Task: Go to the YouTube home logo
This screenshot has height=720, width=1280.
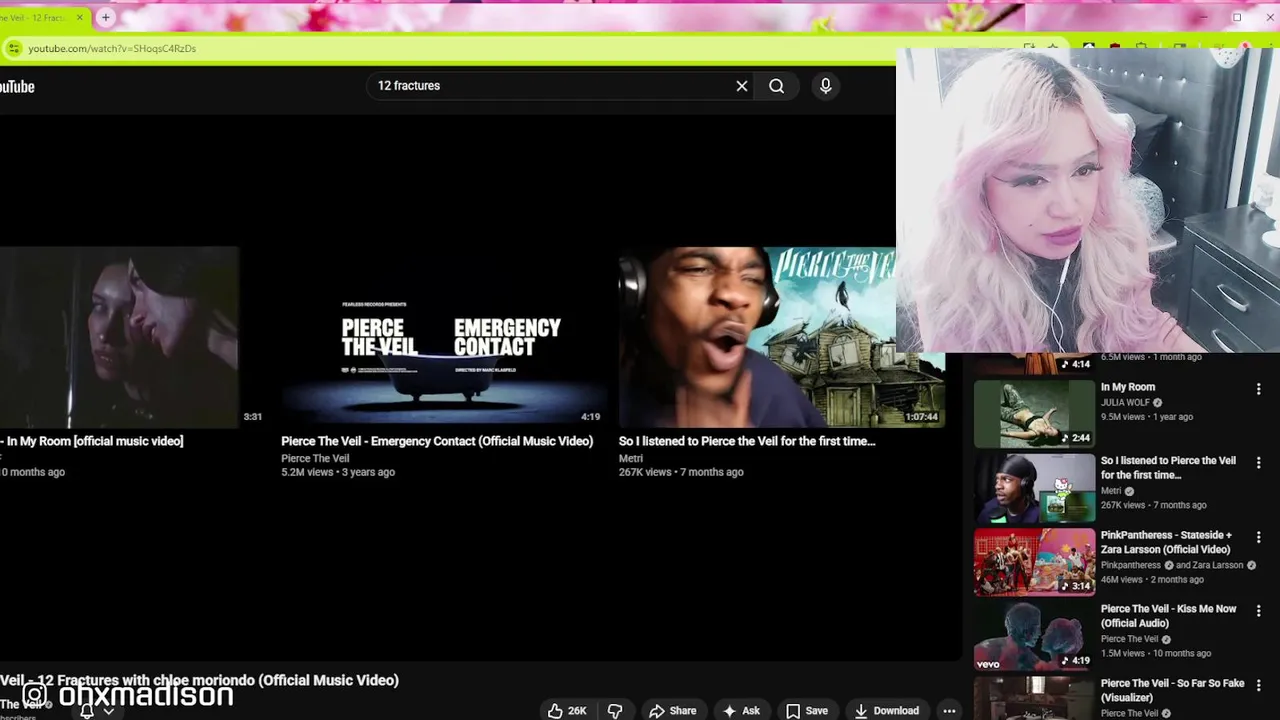Action: click(x=17, y=87)
